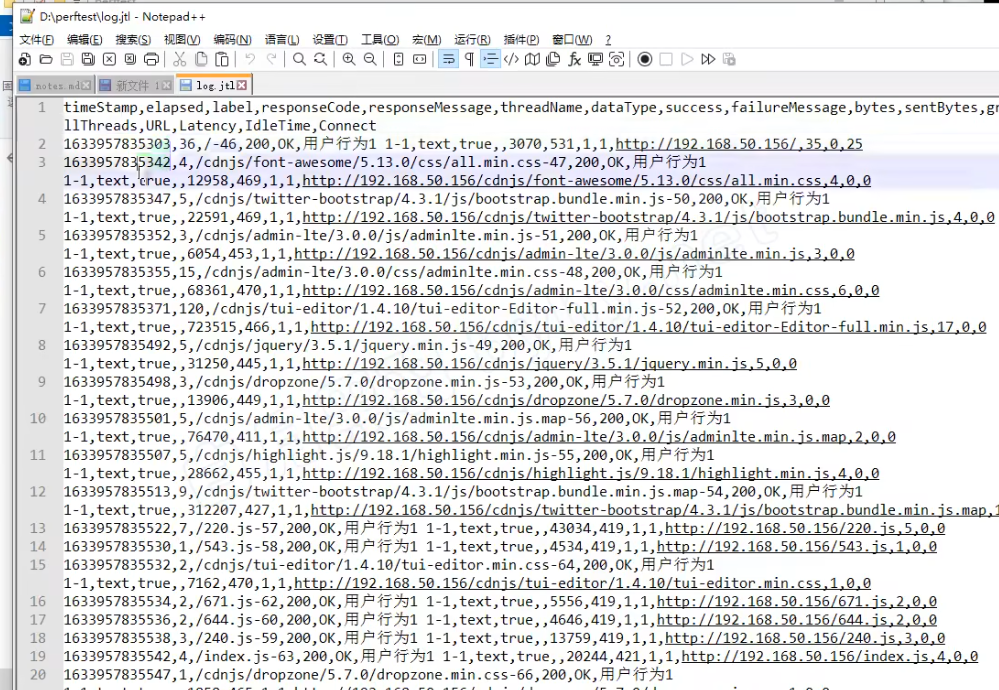Viewport: 999px width, 690px height.
Task: Click the monitoring eye icon
Action: click(616, 59)
